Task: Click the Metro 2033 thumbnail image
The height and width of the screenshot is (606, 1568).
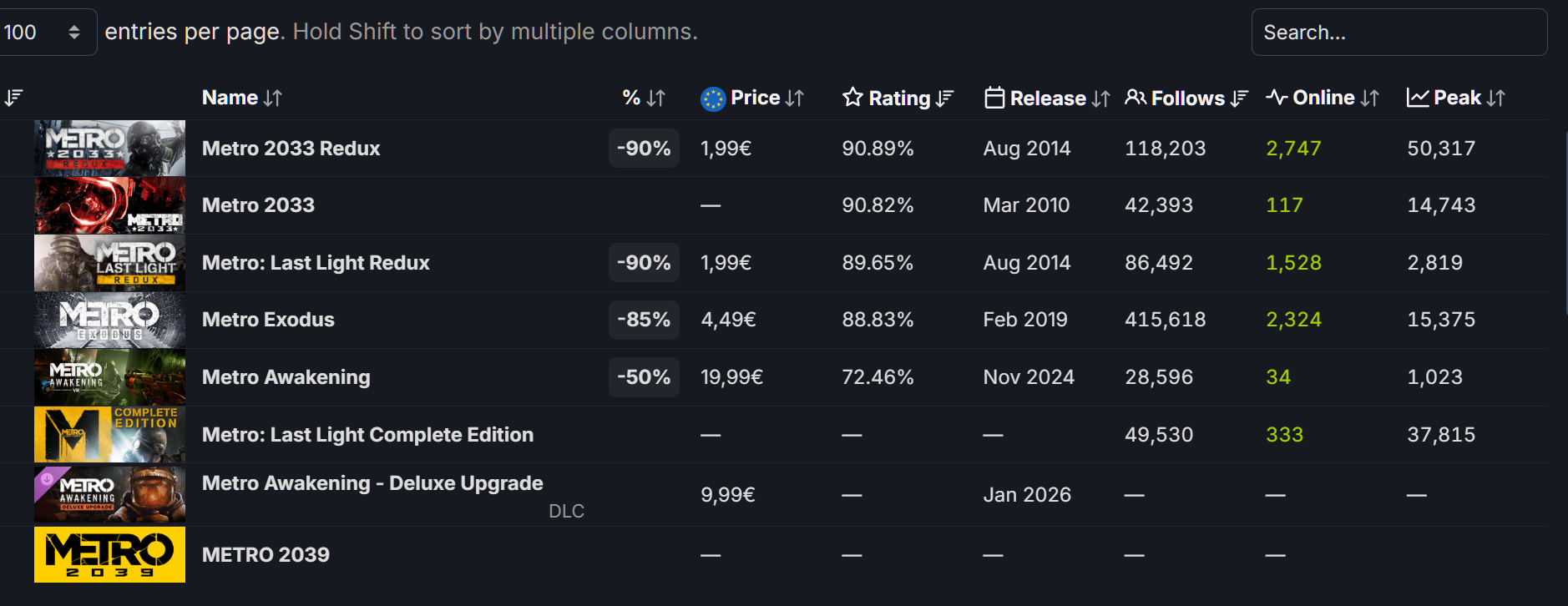Action: point(109,205)
